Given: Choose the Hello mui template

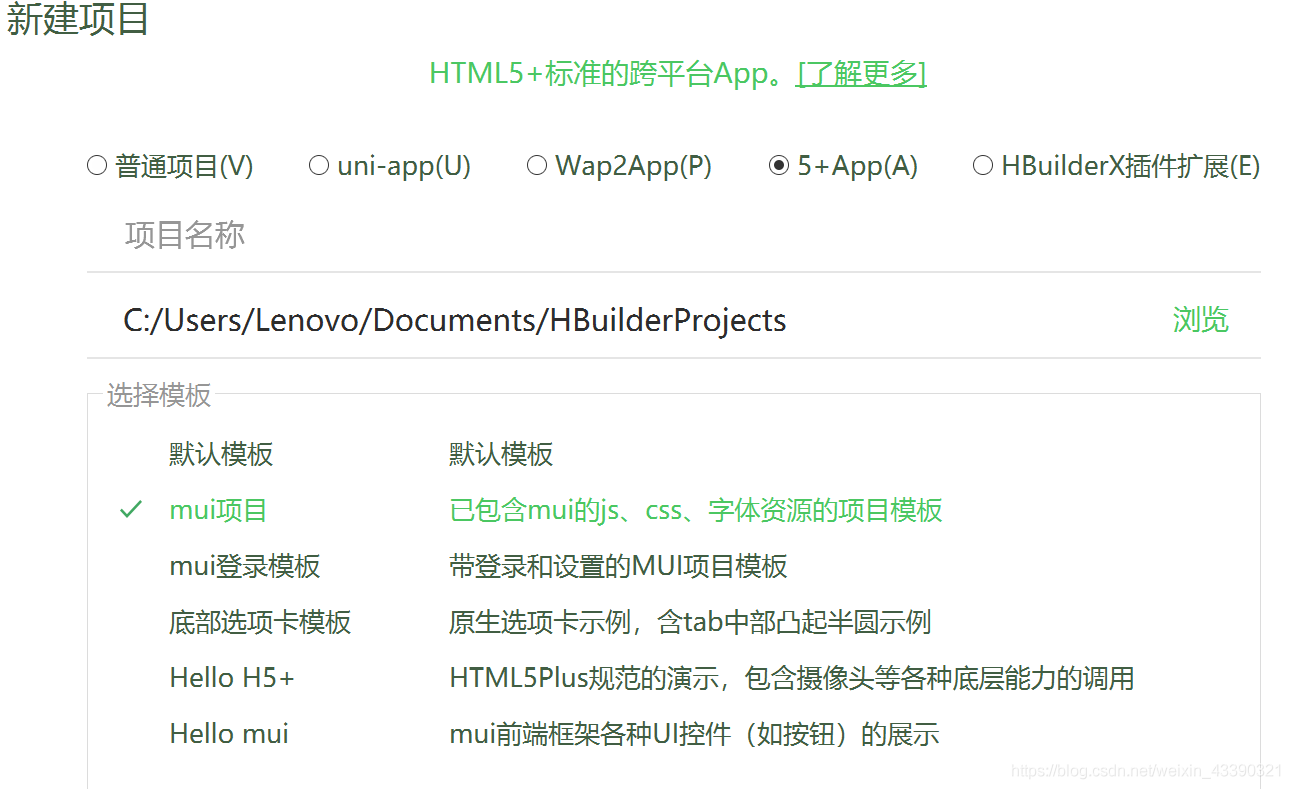Looking at the screenshot, I should point(673,734).
